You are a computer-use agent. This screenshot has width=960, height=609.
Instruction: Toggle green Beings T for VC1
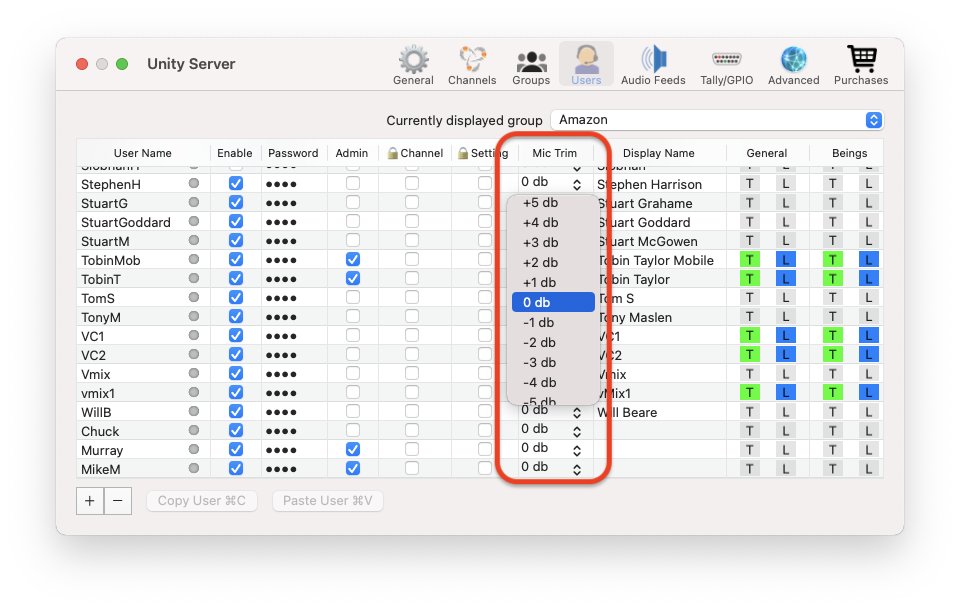point(832,335)
